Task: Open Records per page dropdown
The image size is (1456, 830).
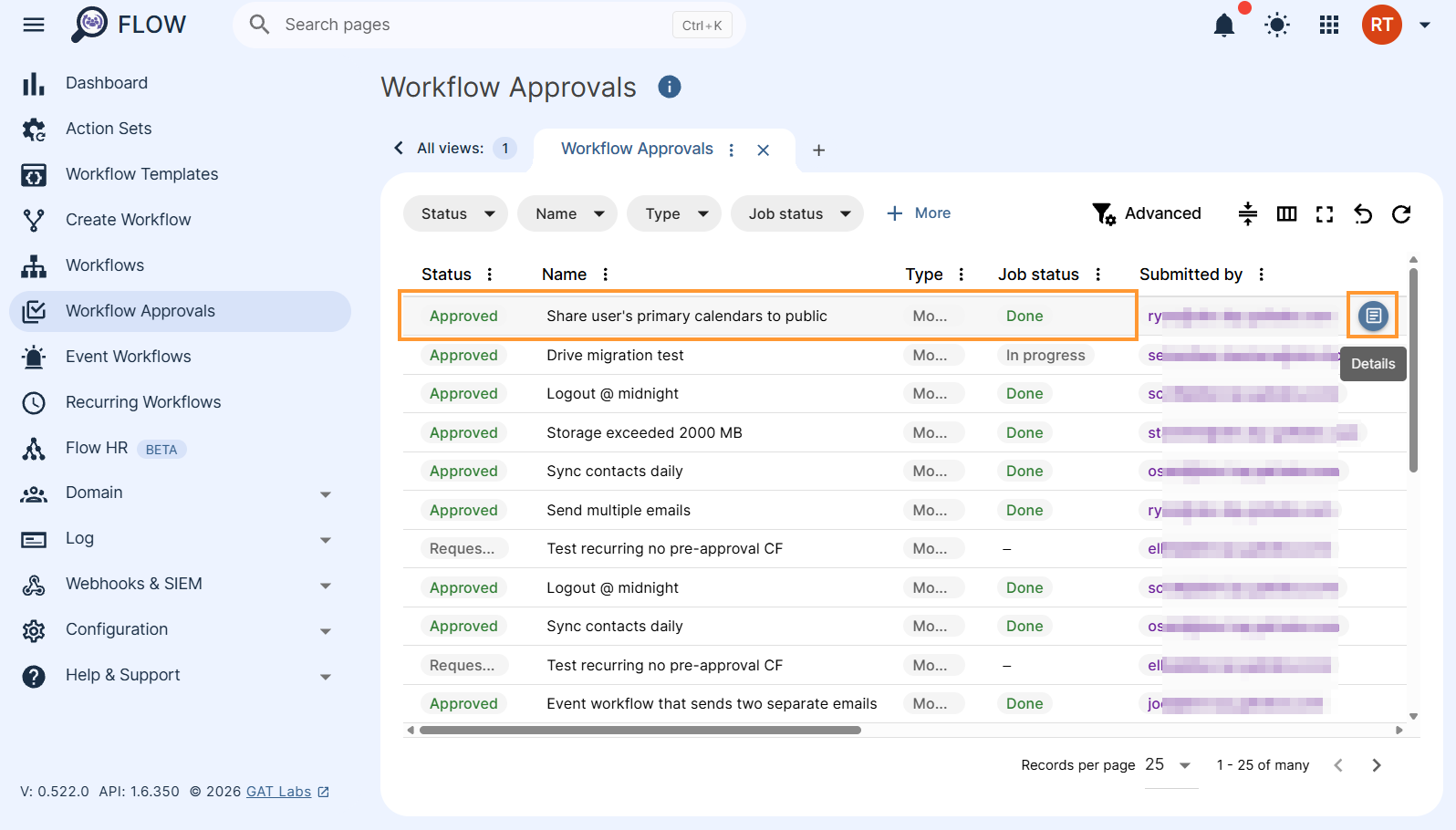Action: pos(1170,765)
